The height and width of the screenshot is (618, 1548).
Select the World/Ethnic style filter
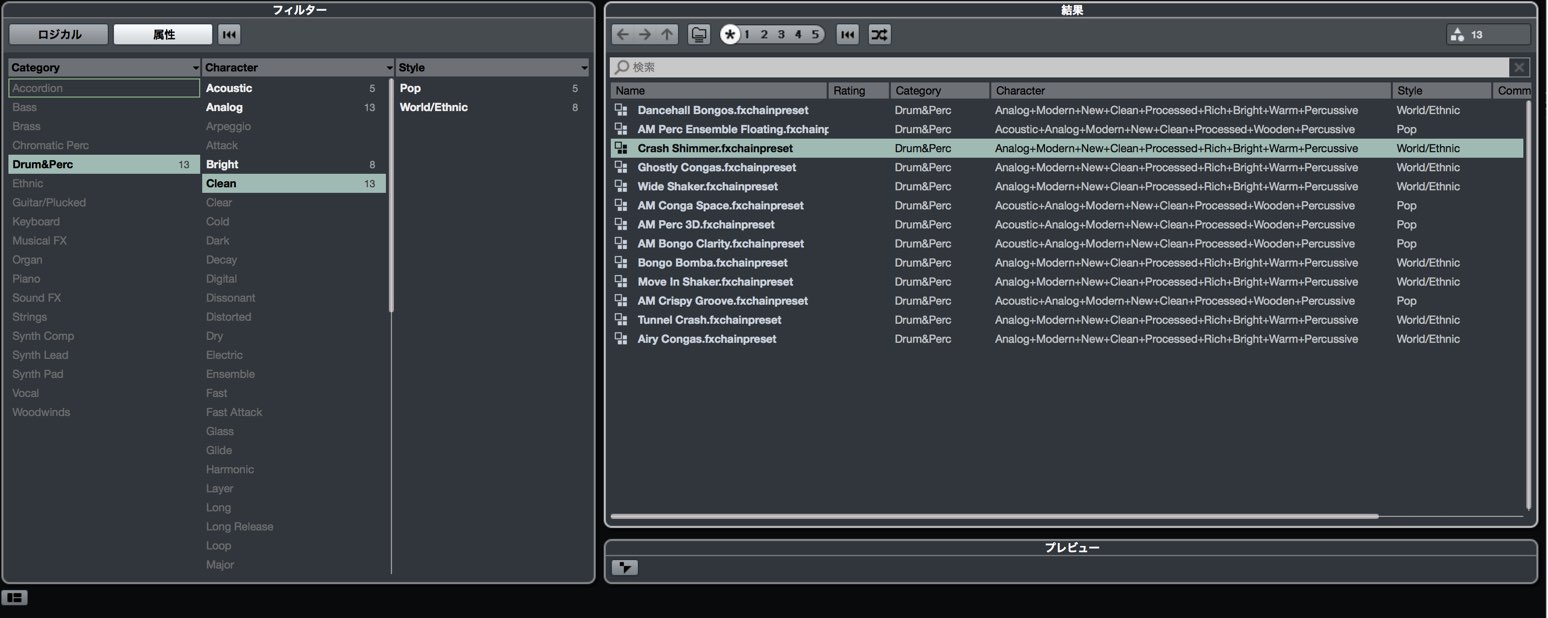coord(434,107)
